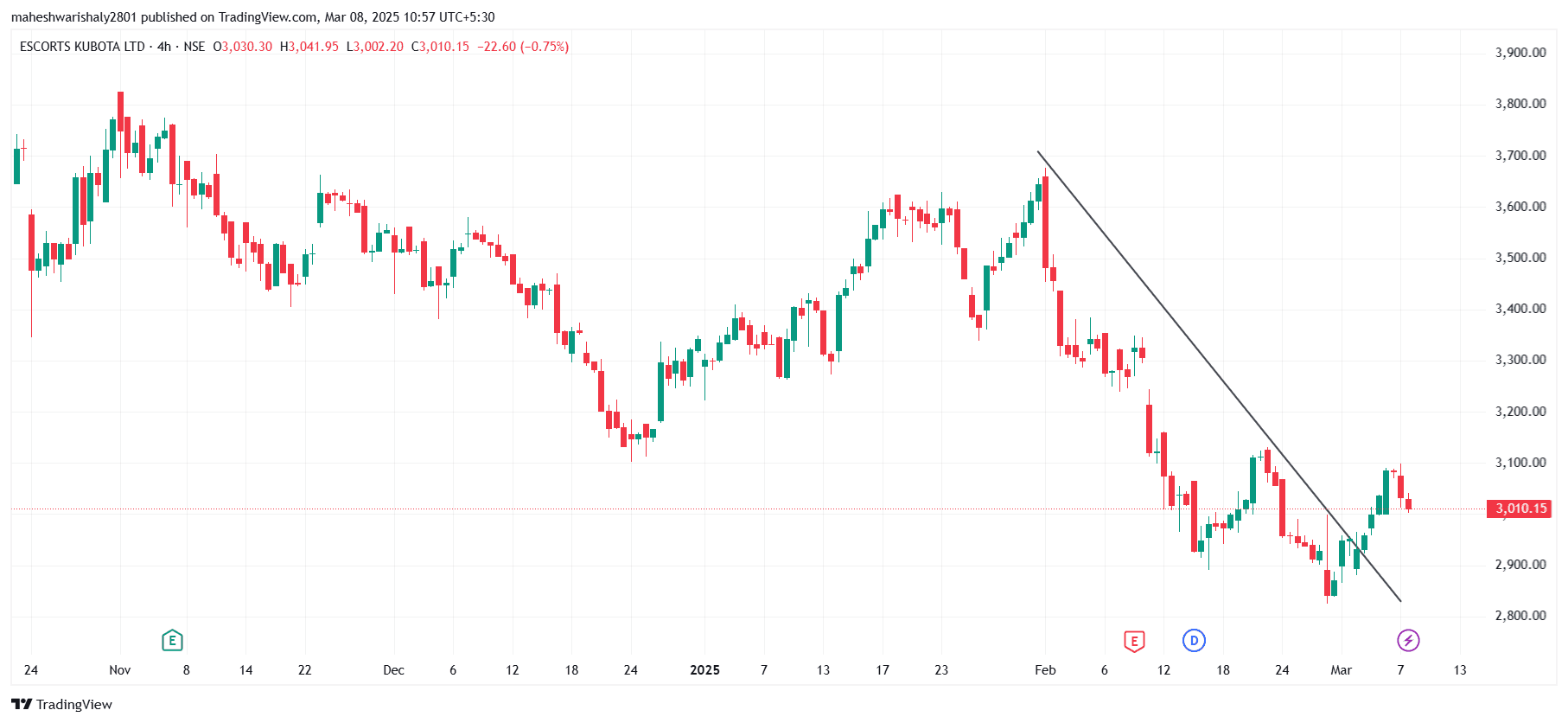Screen dimensions: 1568x723
Task: Click the 23 date label on time axis
Action: pyautogui.click(x=941, y=670)
